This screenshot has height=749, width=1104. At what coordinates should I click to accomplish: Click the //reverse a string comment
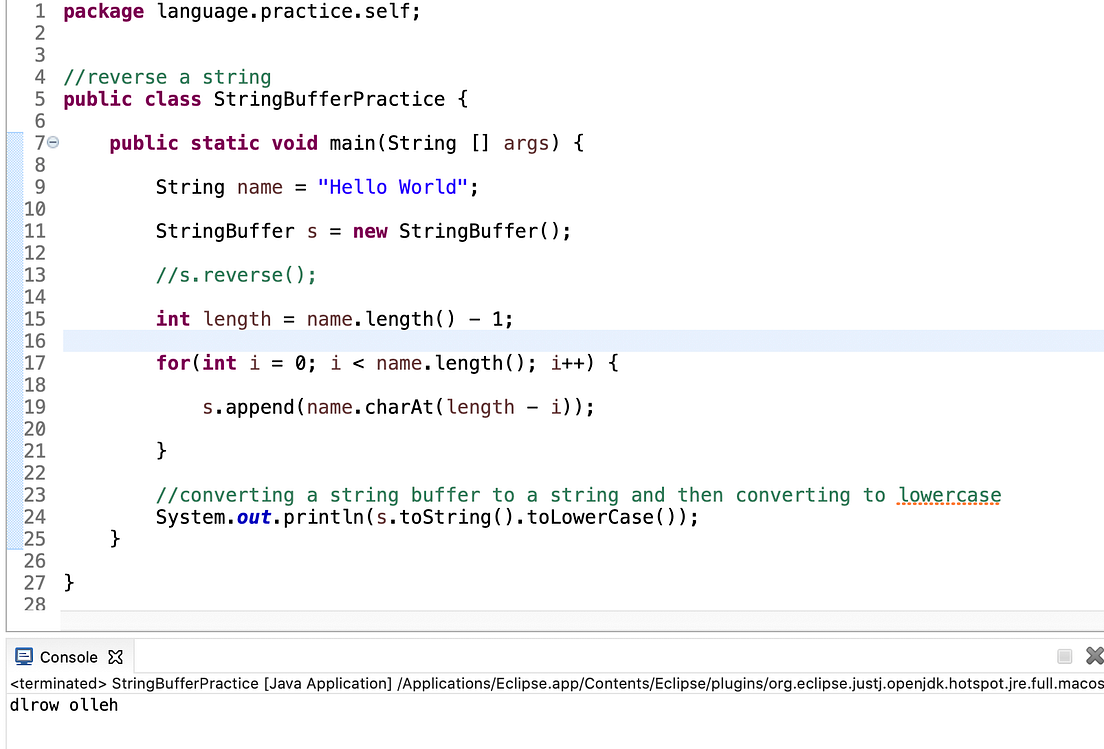click(167, 77)
